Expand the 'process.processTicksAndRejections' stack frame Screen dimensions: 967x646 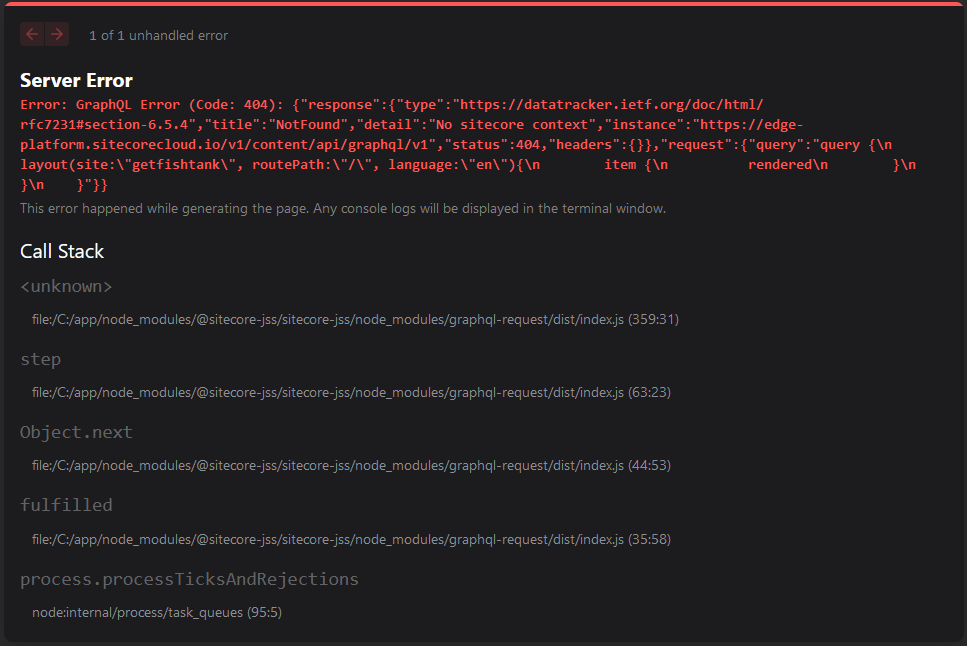coord(189,578)
